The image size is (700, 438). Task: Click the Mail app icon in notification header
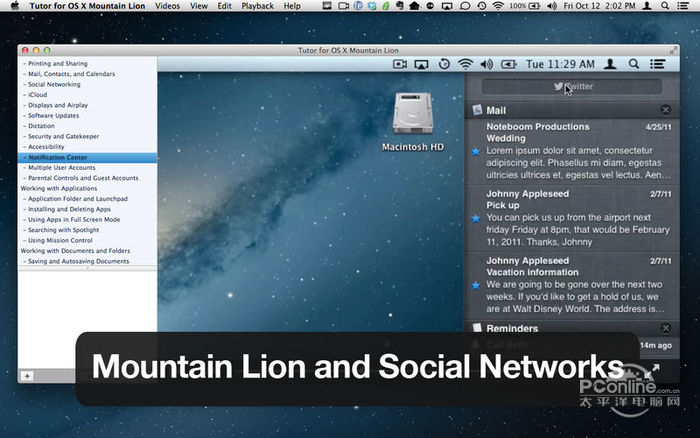tap(477, 110)
